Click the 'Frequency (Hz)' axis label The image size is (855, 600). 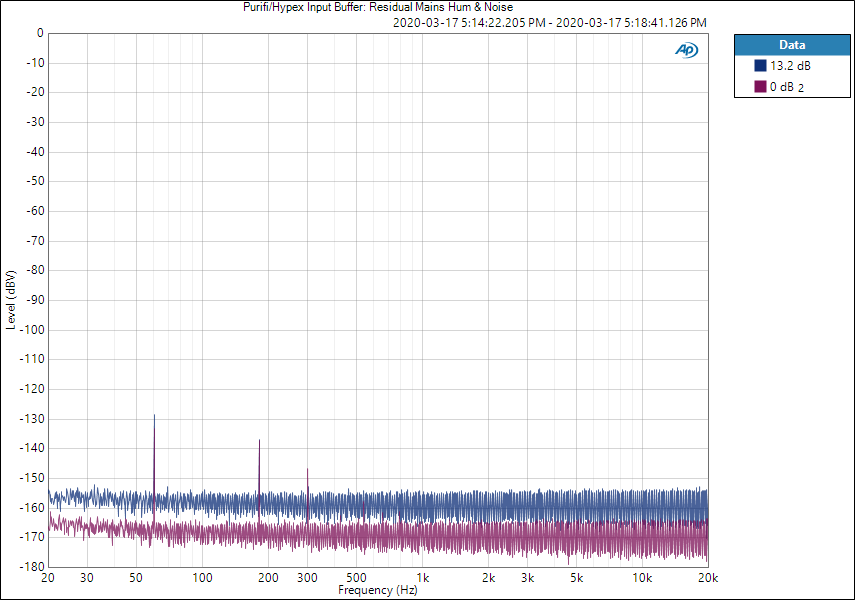377,590
